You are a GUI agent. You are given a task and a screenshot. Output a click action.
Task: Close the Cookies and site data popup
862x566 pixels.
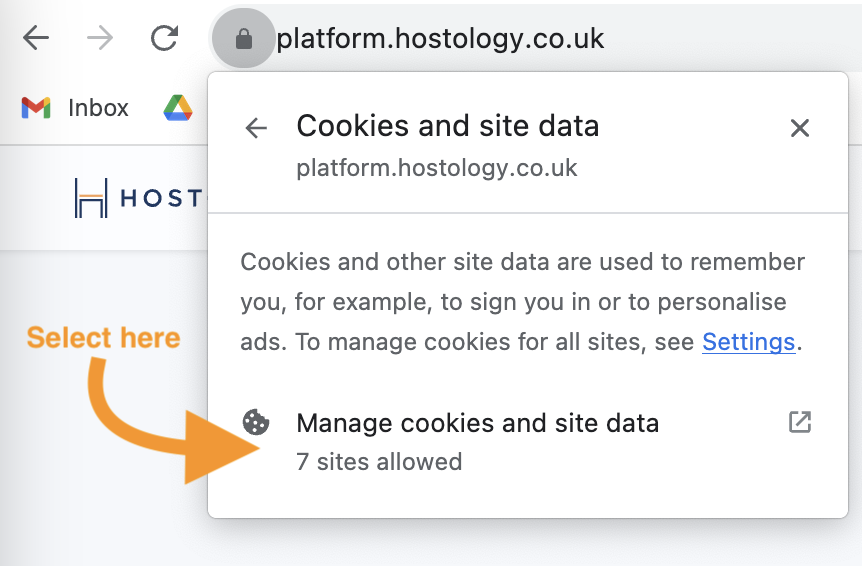click(x=799, y=128)
